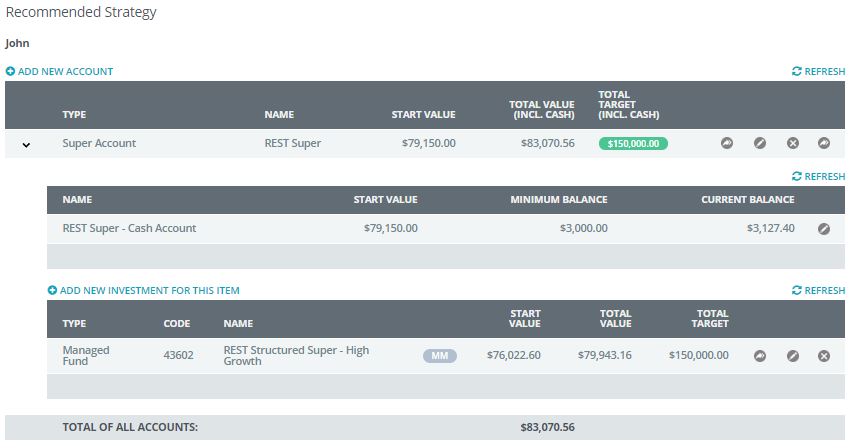Click the edit pencil icon for Super Account row
Image resolution: width=851 pixels, height=448 pixels.
coord(760,143)
